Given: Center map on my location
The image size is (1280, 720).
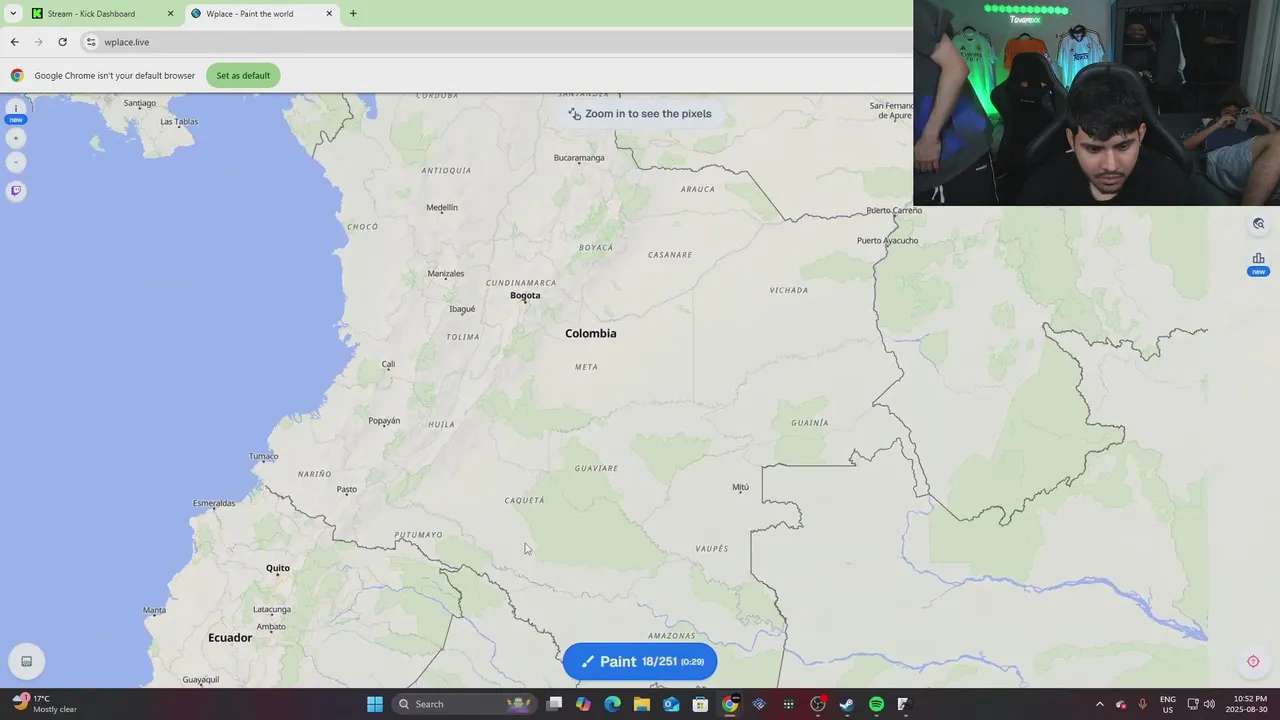Looking at the screenshot, I should pos(1253,661).
